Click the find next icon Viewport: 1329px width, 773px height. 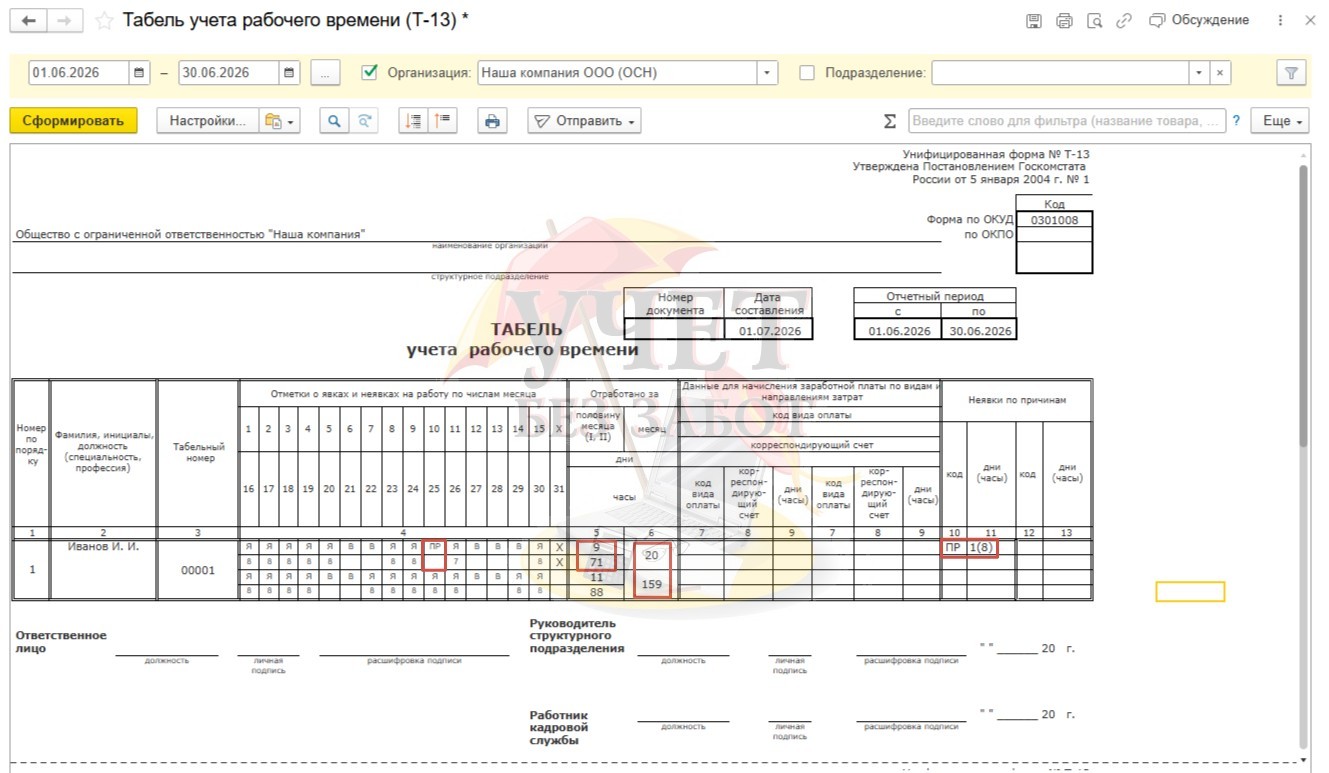[365, 121]
